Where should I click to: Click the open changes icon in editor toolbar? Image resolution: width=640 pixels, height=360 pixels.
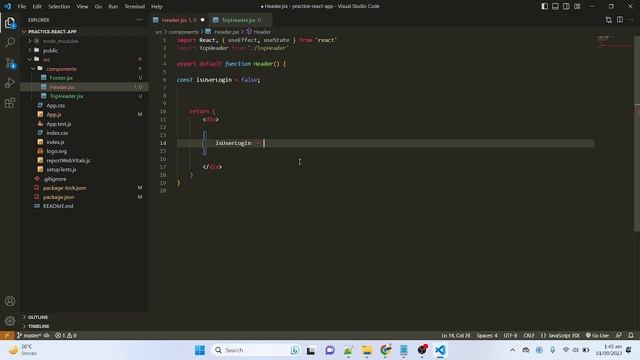[x=609, y=20]
